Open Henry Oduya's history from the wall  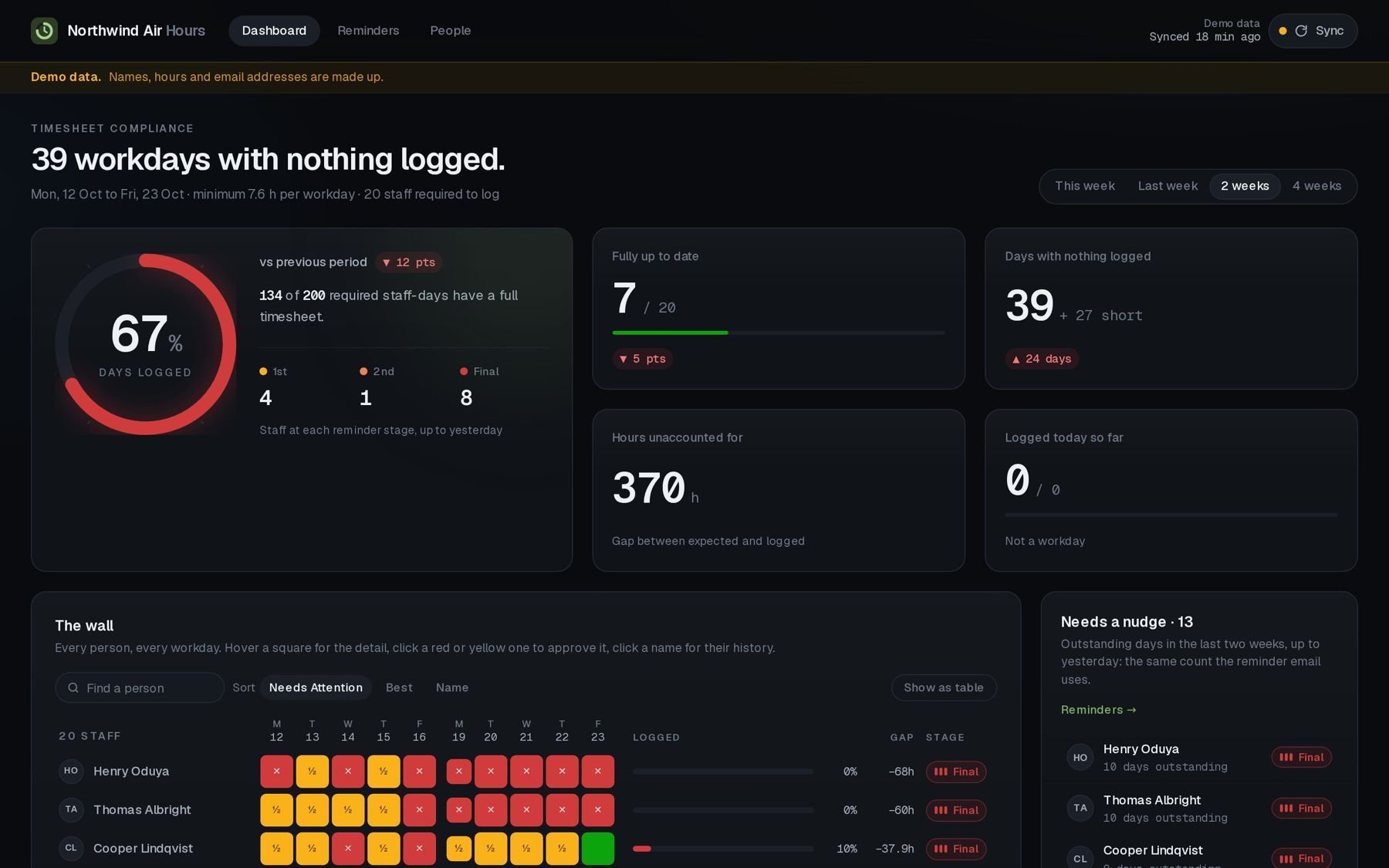pos(131,771)
